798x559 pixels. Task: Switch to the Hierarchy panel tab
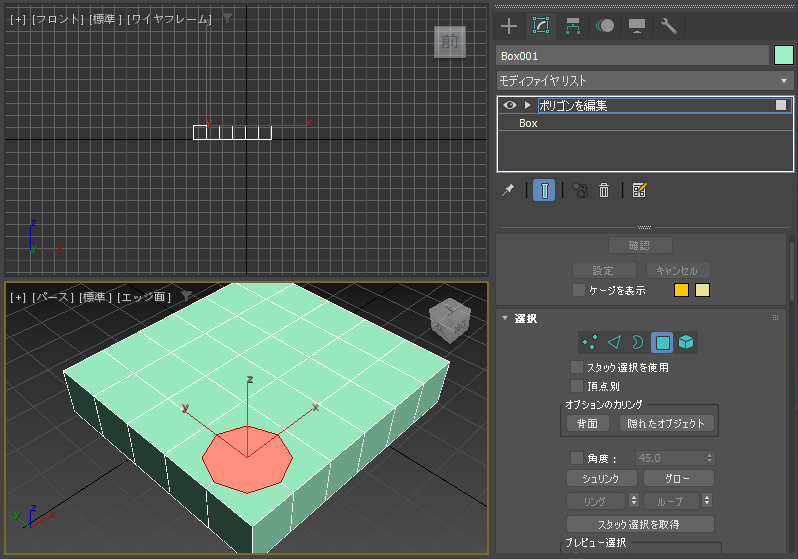pyautogui.click(x=573, y=25)
